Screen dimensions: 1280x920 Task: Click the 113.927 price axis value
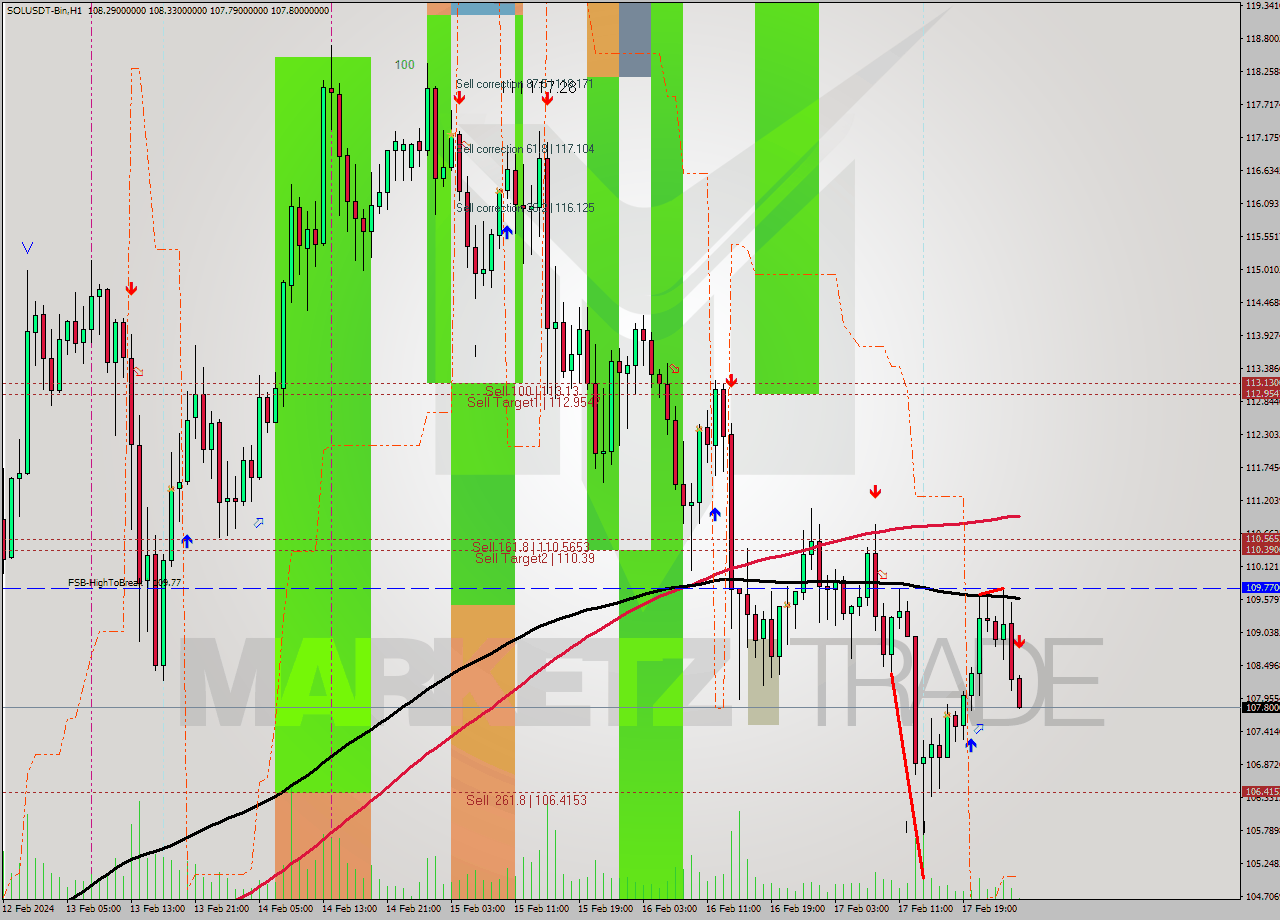(1262, 335)
